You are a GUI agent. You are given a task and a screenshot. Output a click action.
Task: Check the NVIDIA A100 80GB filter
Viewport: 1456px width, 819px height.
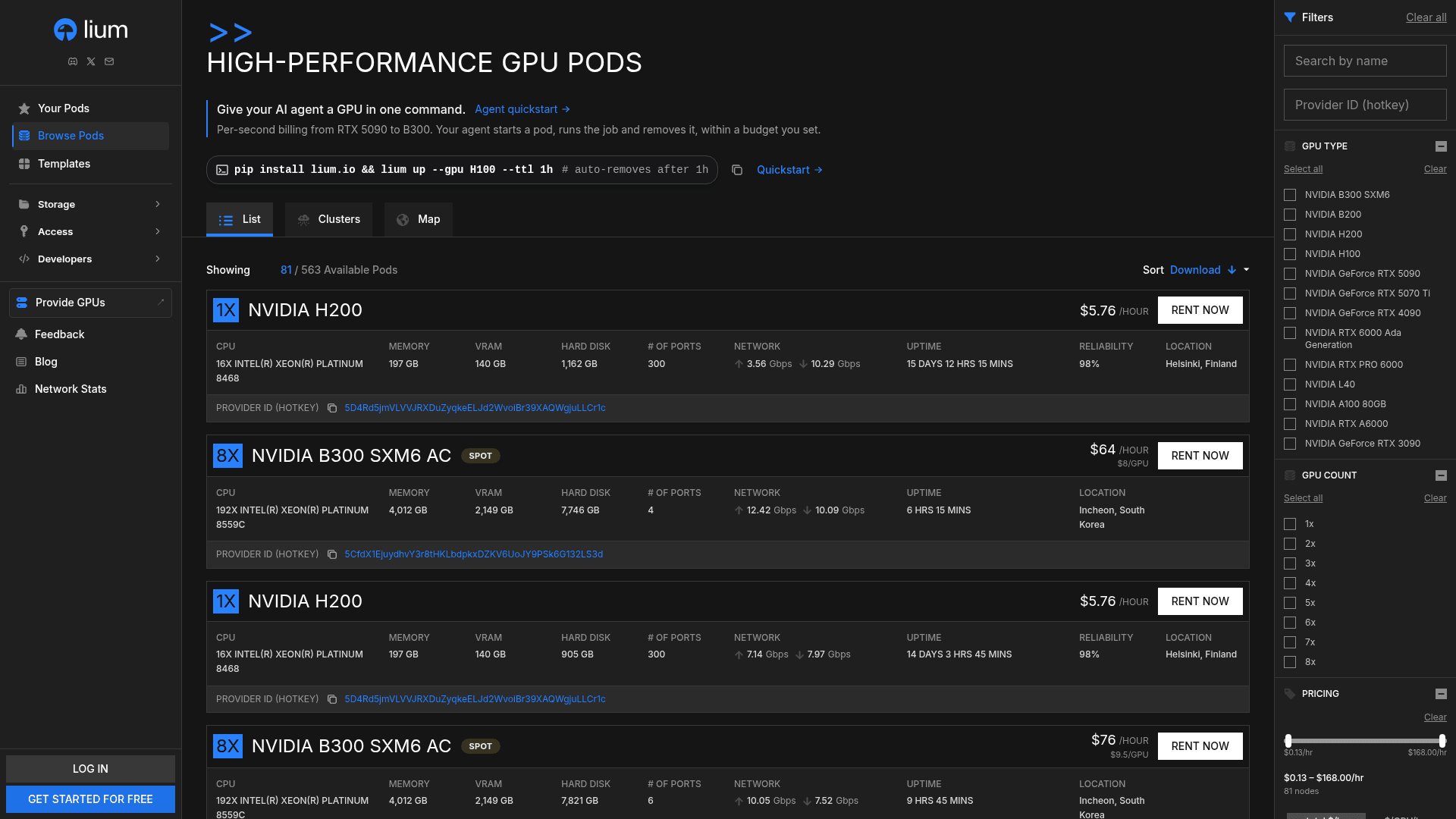[x=1290, y=404]
